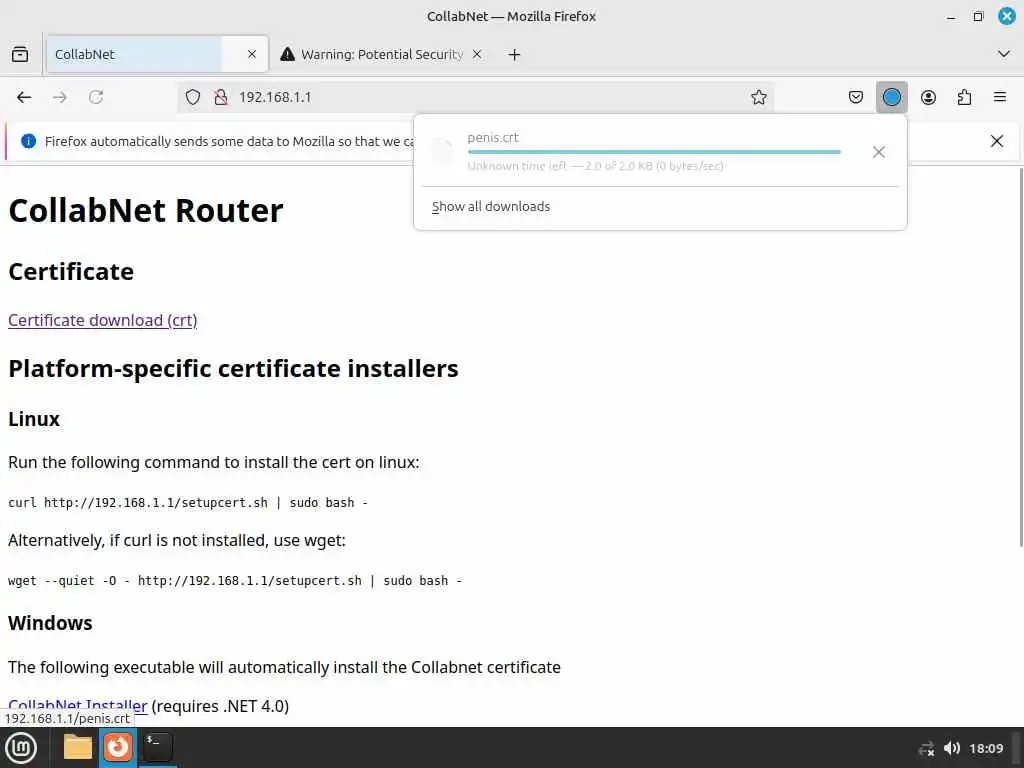The height and width of the screenshot is (768, 1024).
Task: Open Show all downloads
Action: 491,206
